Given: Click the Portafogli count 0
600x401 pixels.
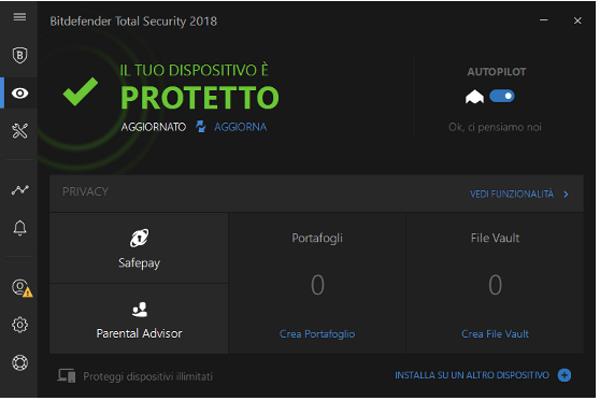Looking at the screenshot, I should point(318,285).
